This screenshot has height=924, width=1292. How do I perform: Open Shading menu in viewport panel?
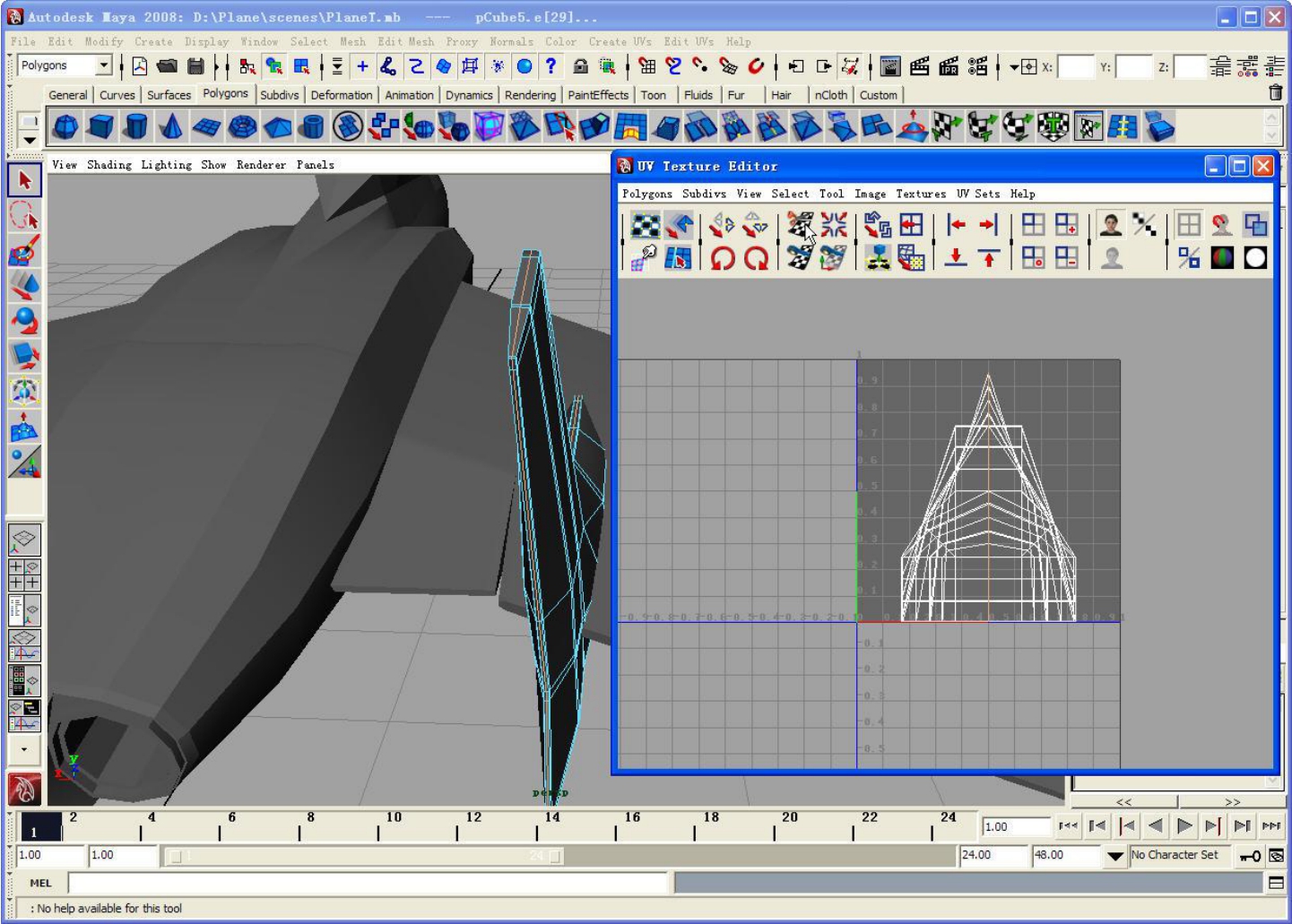pos(108,165)
